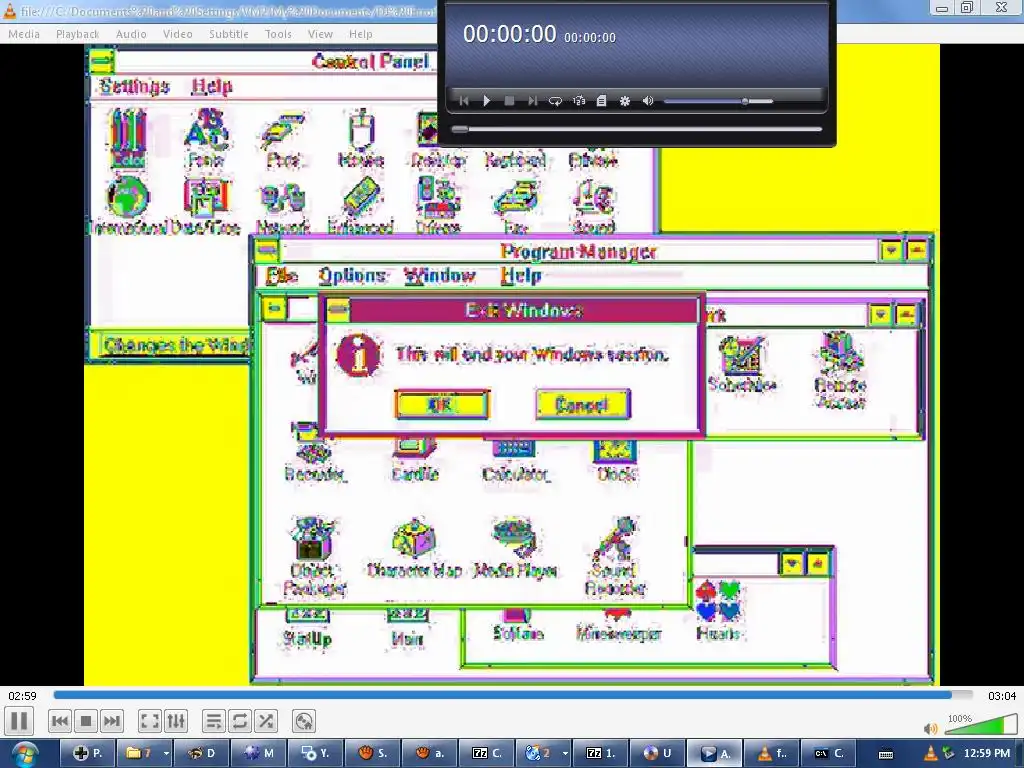Open Exit Windows dialog control-menu box

tap(338, 310)
